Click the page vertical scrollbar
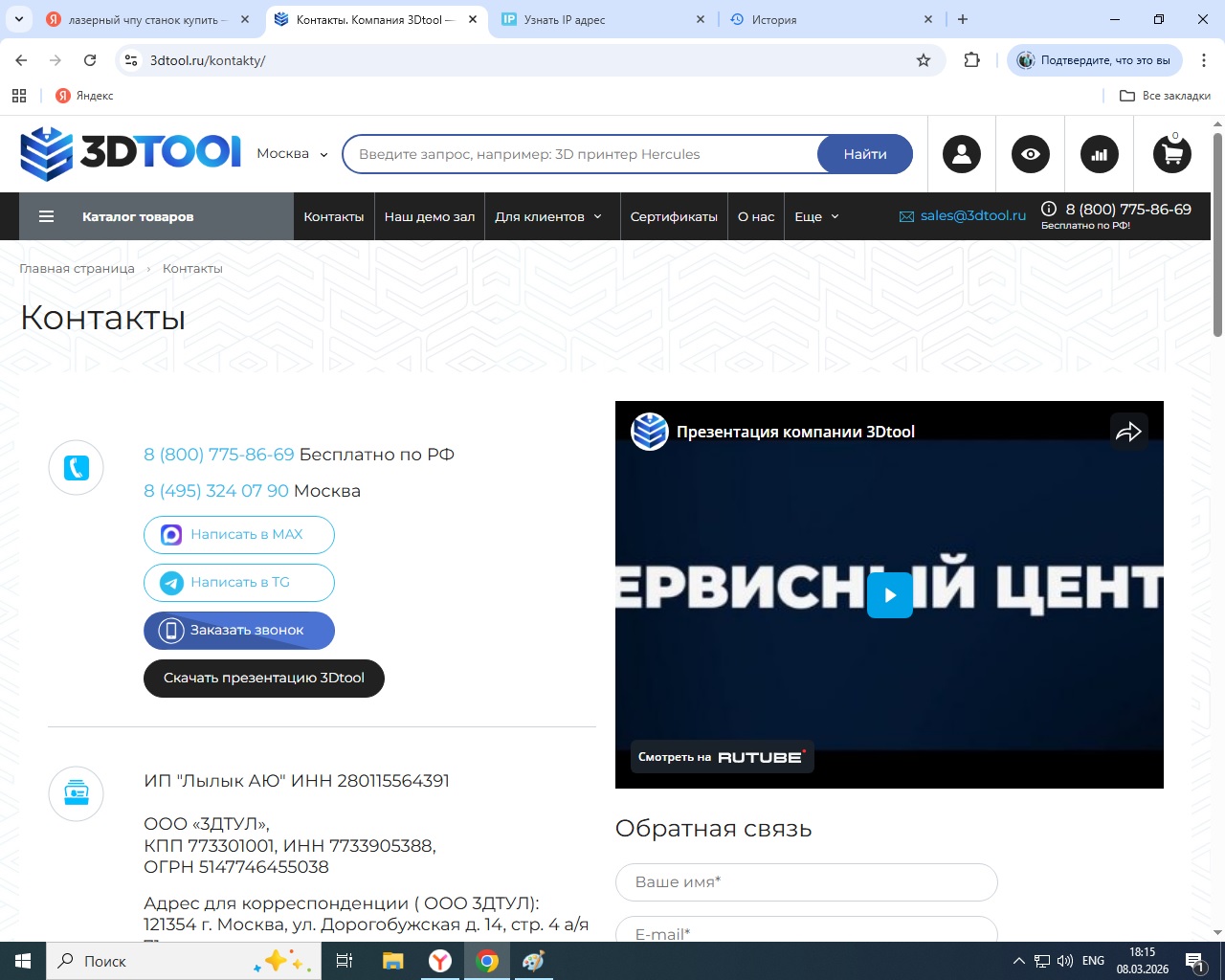The height and width of the screenshot is (980, 1225). (x=1217, y=234)
